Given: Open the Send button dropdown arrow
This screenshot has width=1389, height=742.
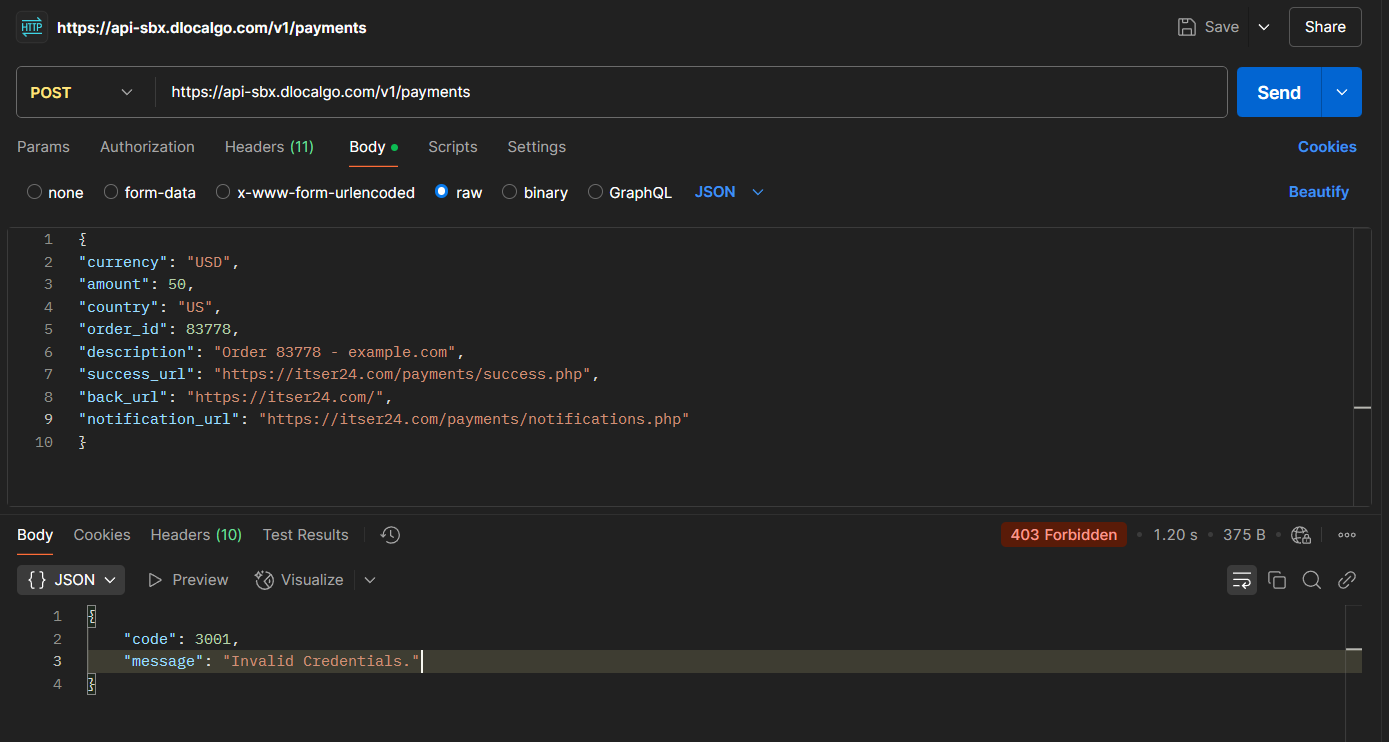Looking at the screenshot, I should 1342,92.
